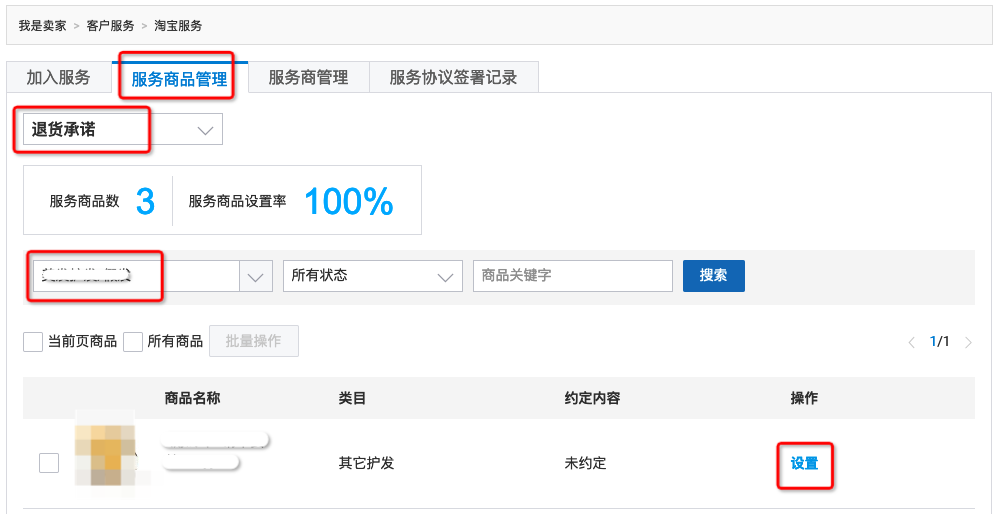Go to previous page arrow
This screenshot has height=514, width=994.
click(912, 342)
